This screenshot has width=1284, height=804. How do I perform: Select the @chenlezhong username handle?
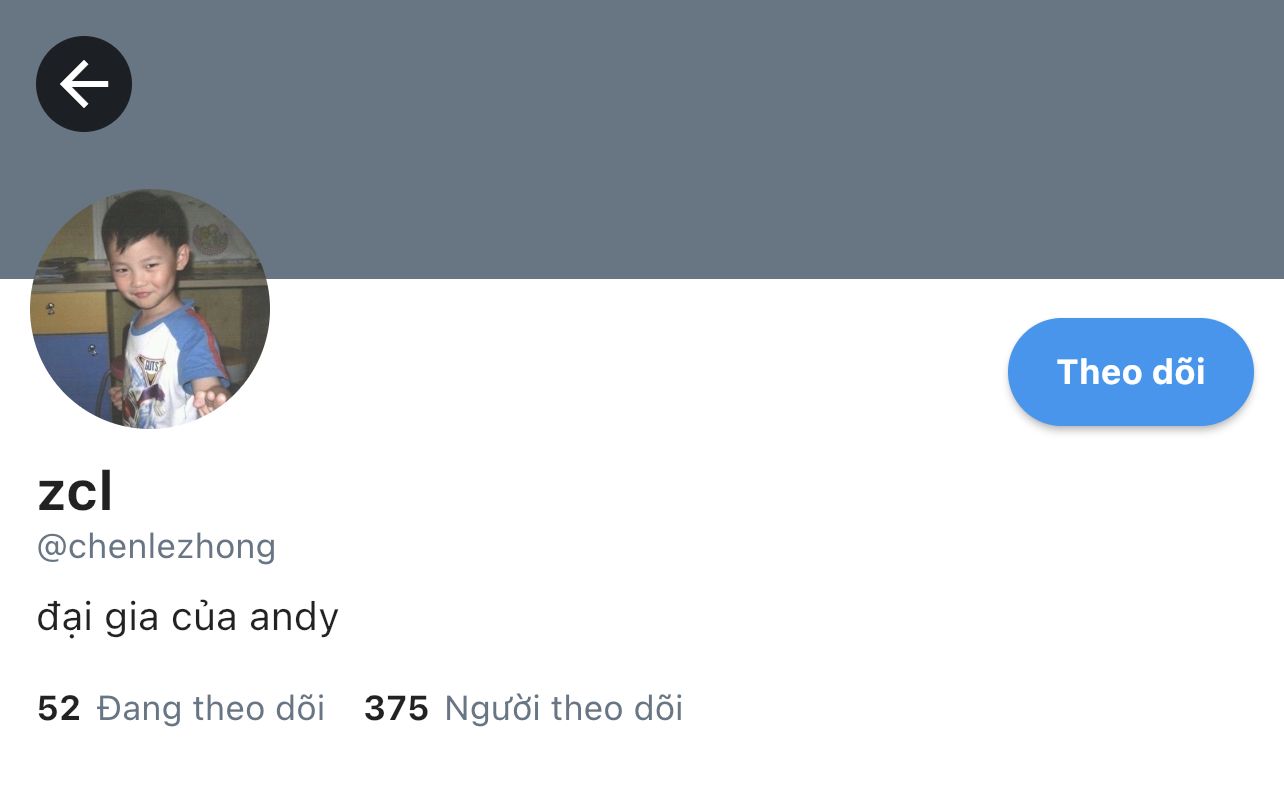156,547
